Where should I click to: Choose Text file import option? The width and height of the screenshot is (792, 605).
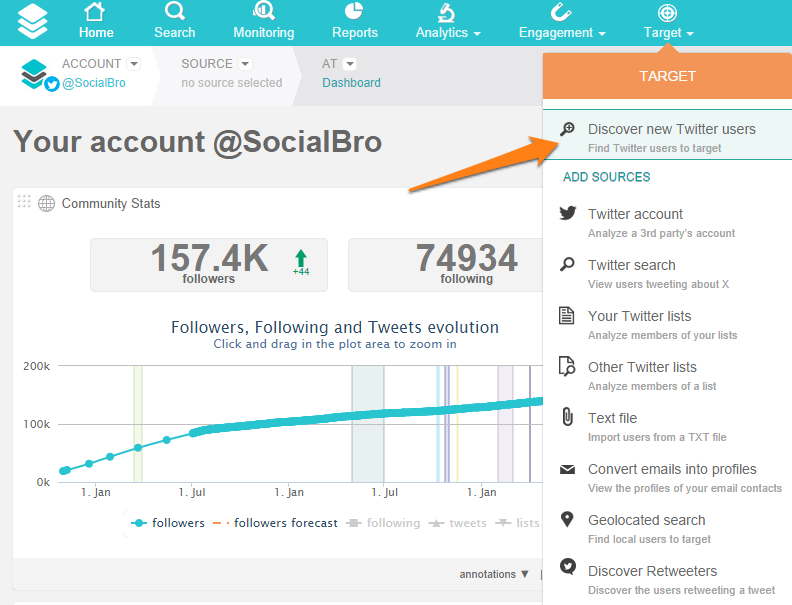coord(667,426)
